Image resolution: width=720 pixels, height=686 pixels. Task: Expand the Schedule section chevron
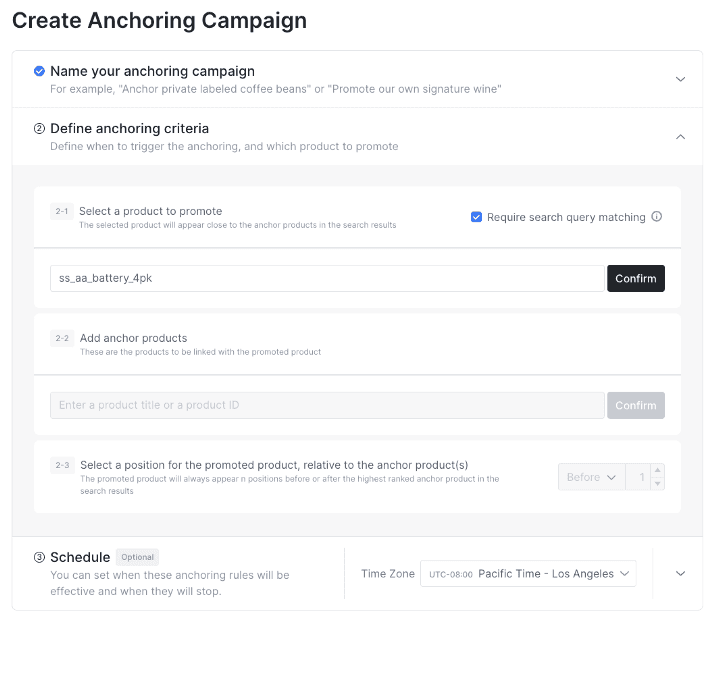[681, 574]
